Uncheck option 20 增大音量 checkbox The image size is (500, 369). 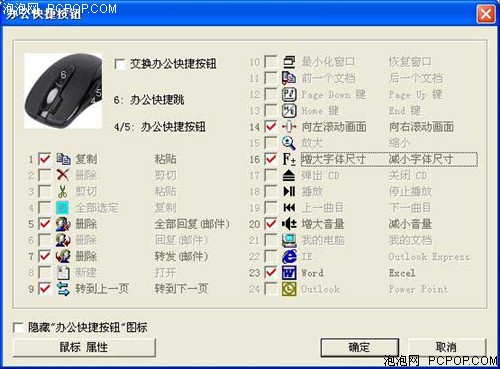[270, 224]
